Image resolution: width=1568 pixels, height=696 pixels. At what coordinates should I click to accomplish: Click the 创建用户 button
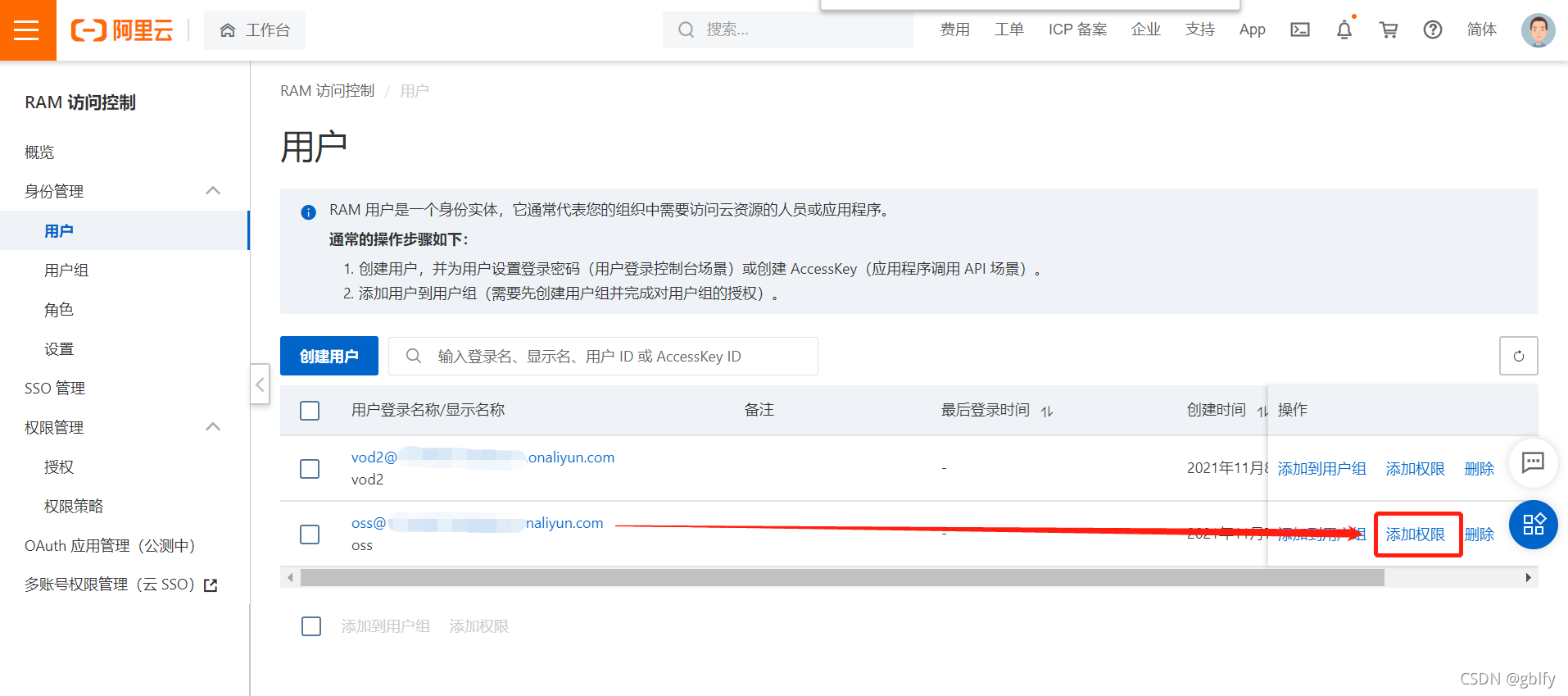tap(329, 356)
